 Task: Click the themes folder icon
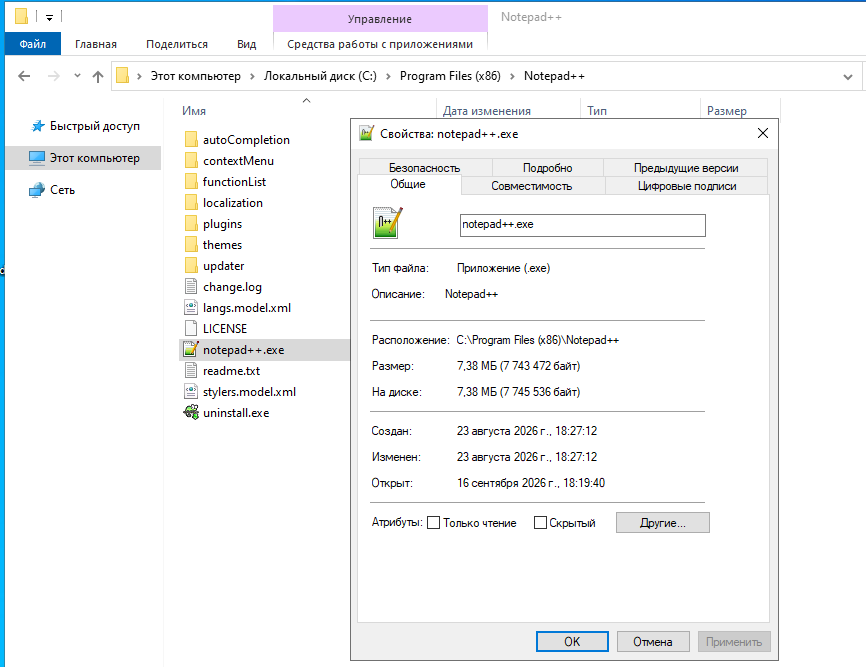coord(191,244)
